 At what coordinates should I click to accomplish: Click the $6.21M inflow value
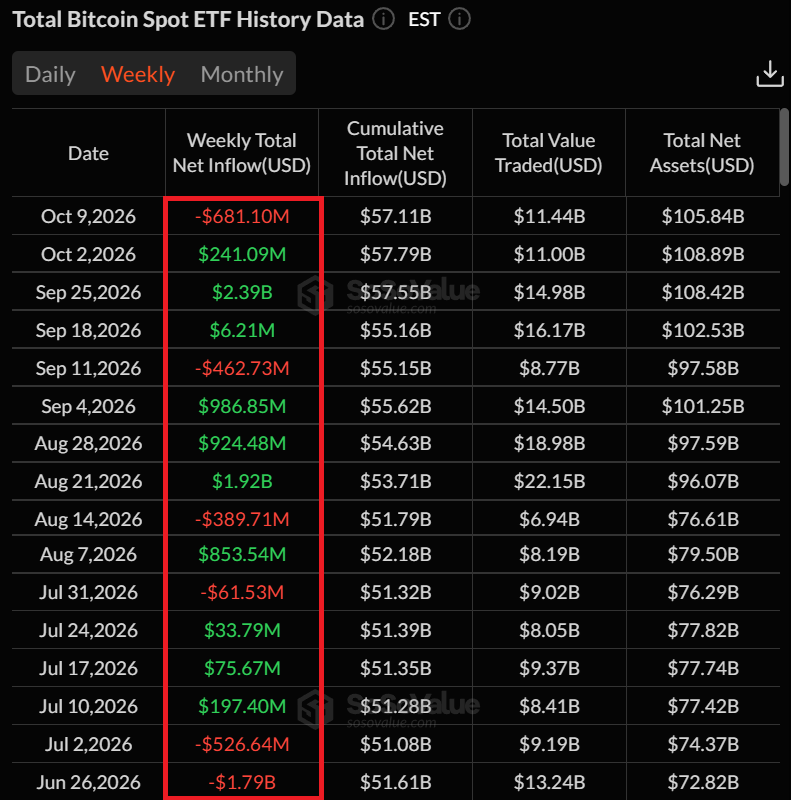(242, 330)
